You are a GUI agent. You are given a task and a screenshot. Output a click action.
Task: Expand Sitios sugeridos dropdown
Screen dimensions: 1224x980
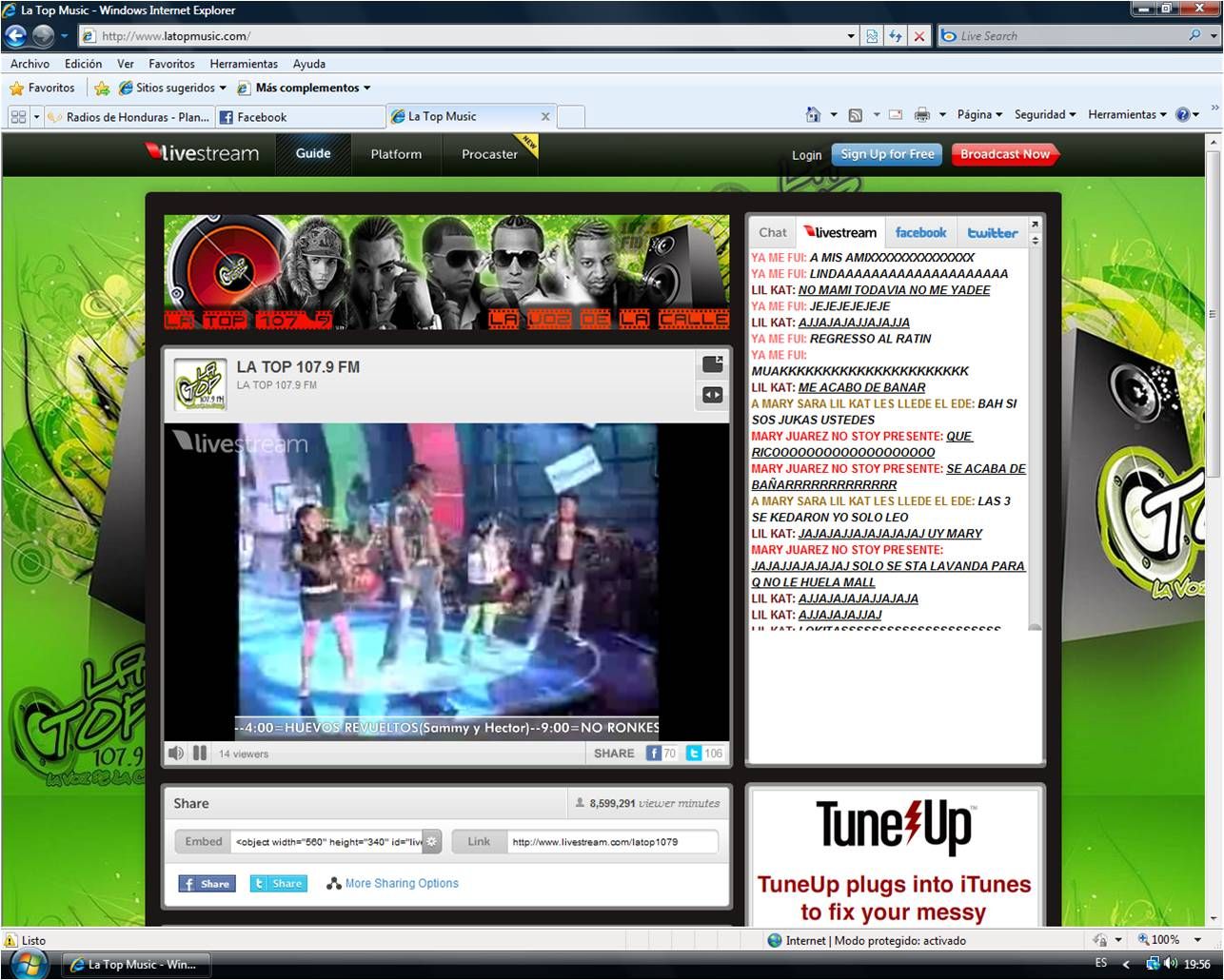pos(222,88)
